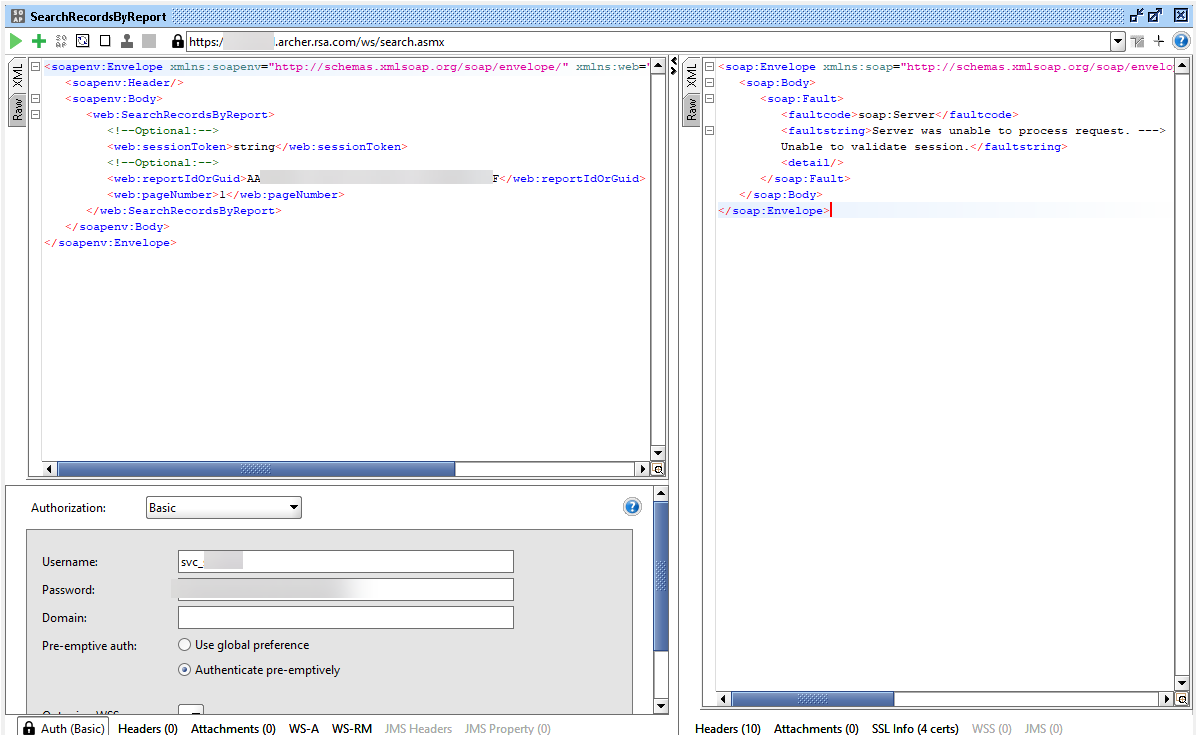Image resolution: width=1196 pixels, height=735 pixels.
Task: Collapse the faultstring node in response
Action: pyautogui.click(x=709, y=130)
